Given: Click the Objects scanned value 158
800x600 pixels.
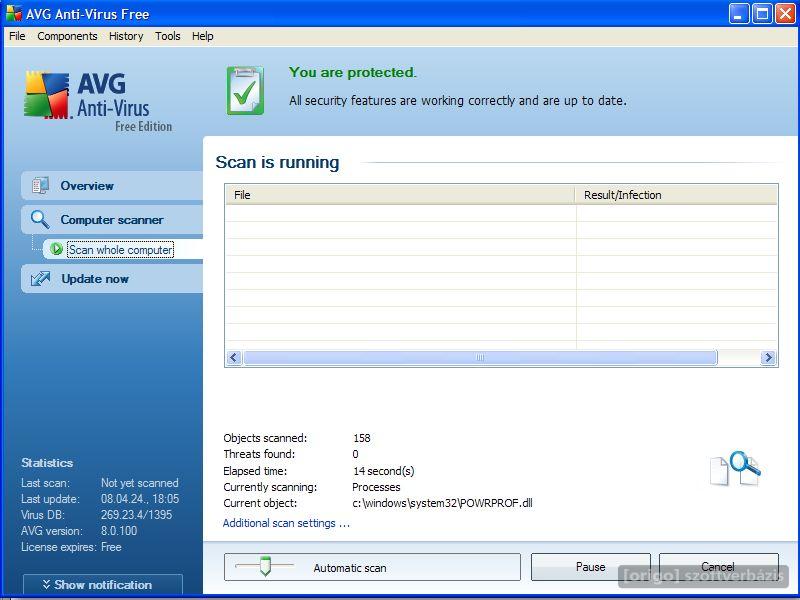Looking at the screenshot, I should point(362,438).
